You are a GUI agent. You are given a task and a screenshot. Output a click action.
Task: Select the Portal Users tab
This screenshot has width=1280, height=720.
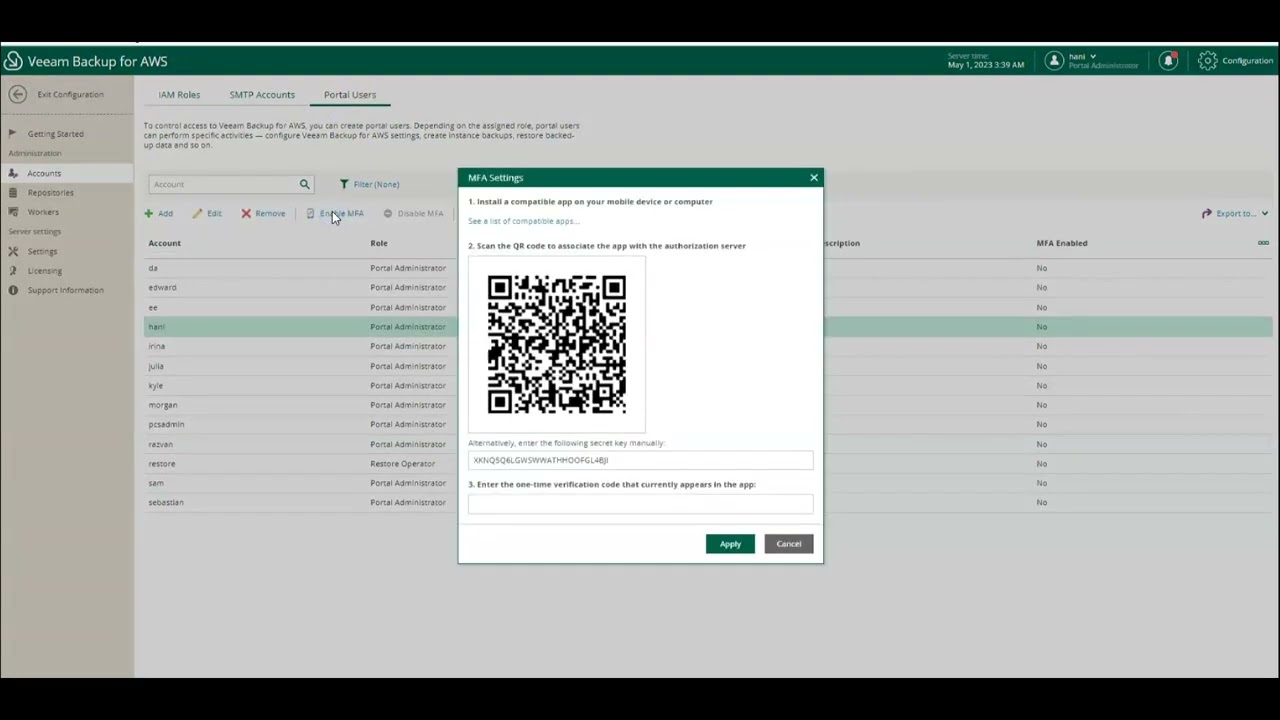350,95
